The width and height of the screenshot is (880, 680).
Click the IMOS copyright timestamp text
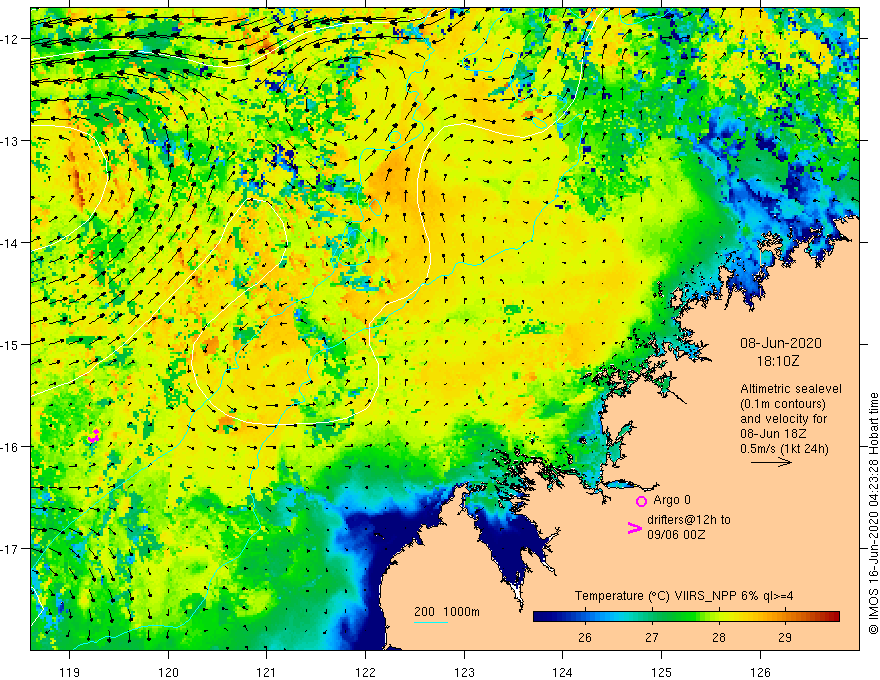[x=873, y=514]
